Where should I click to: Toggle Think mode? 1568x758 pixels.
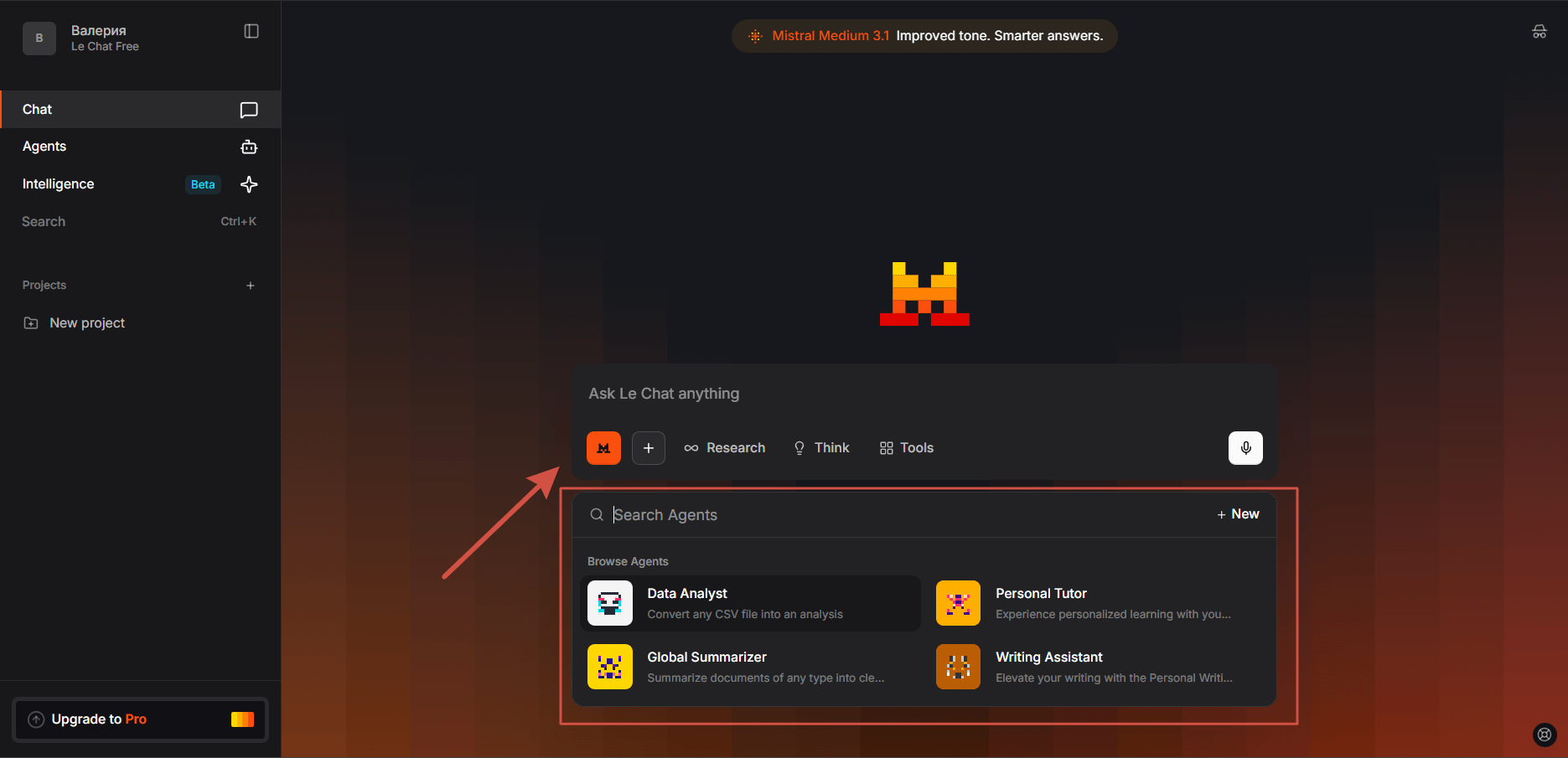pyautogui.click(x=821, y=448)
